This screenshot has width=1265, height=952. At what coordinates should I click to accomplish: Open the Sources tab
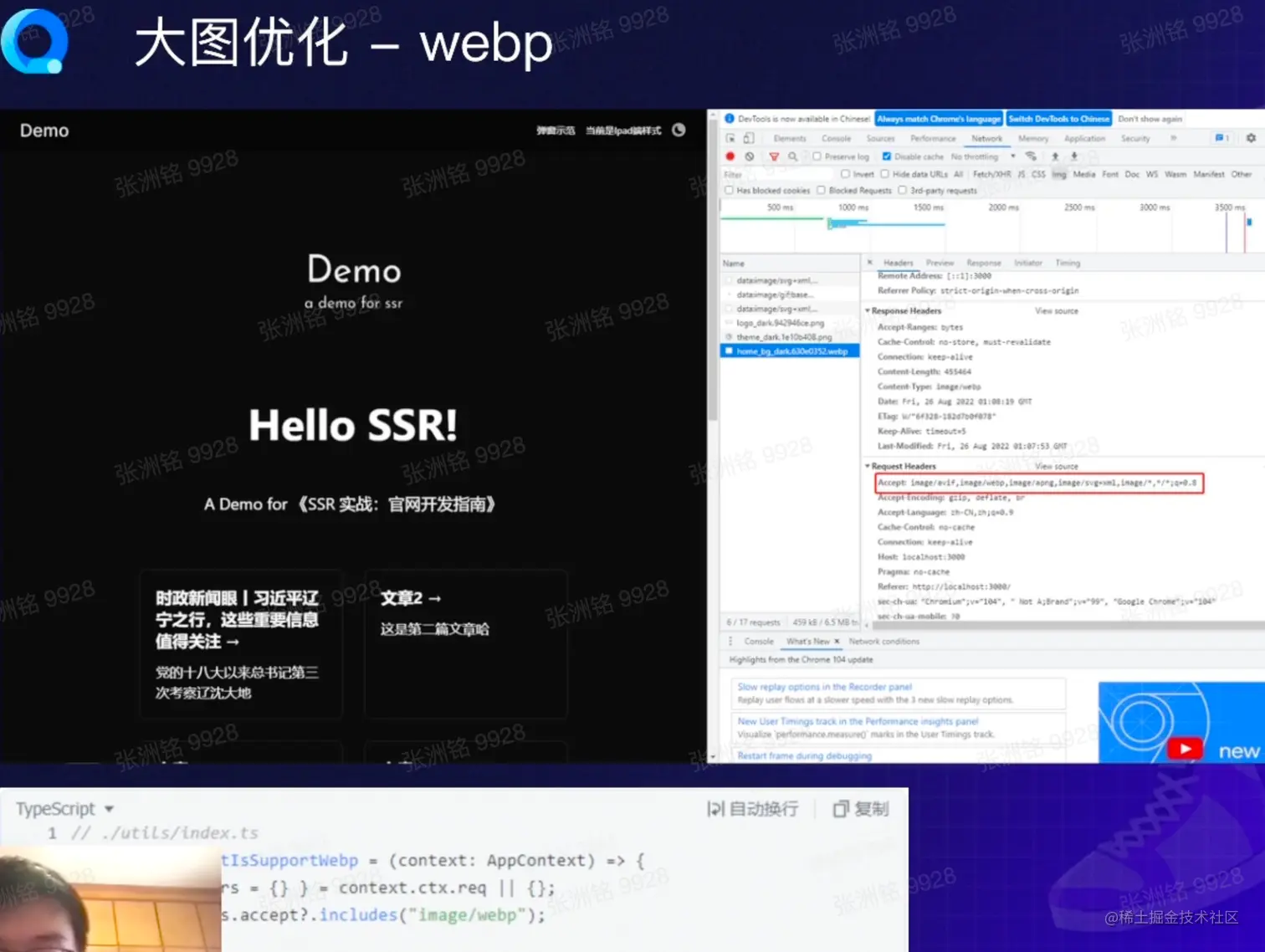coord(880,138)
